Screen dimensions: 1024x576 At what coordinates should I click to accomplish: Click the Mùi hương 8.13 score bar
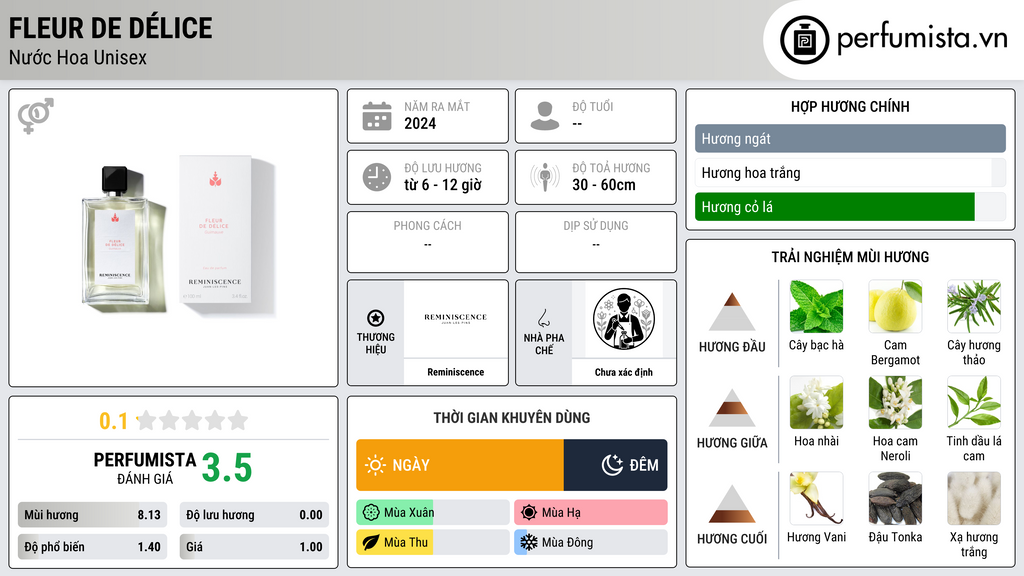pyautogui.click(x=92, y=515)
